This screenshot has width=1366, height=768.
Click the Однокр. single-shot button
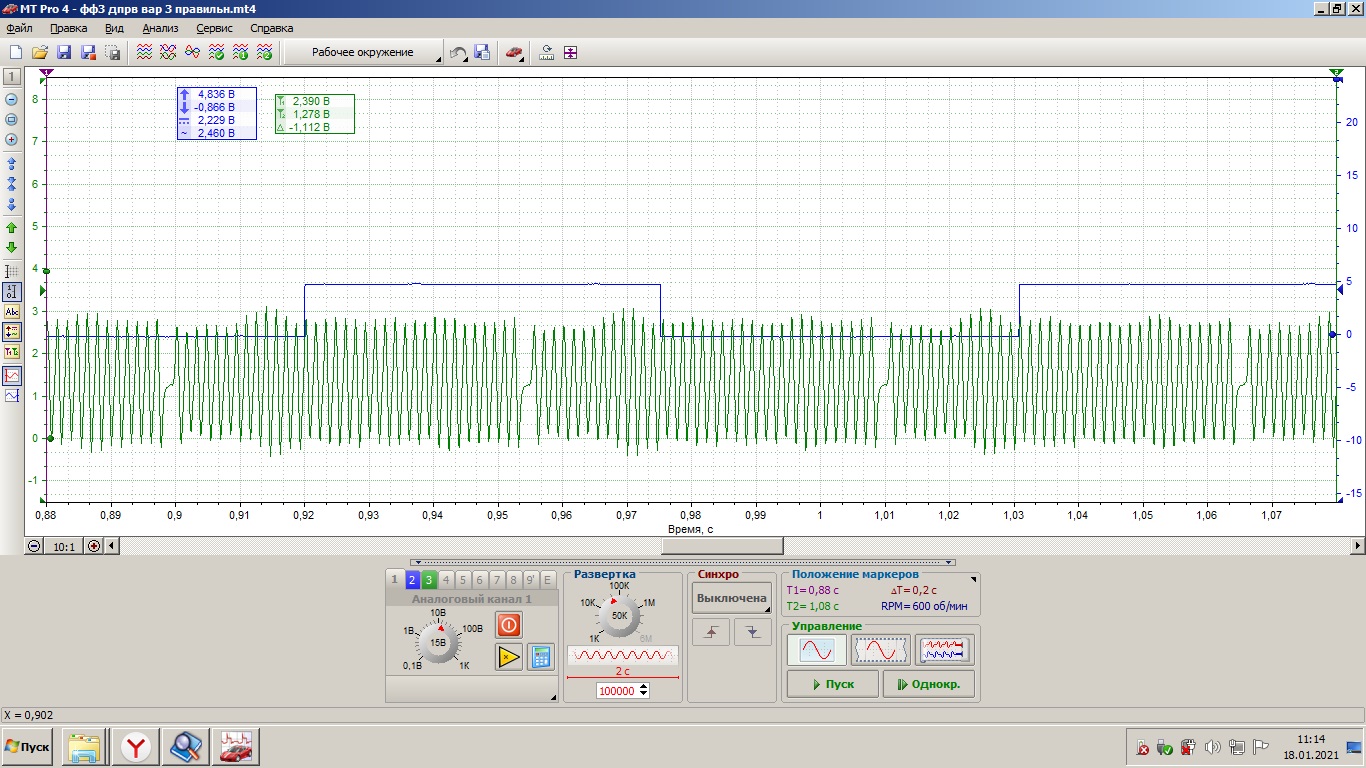tap(928, 684)
